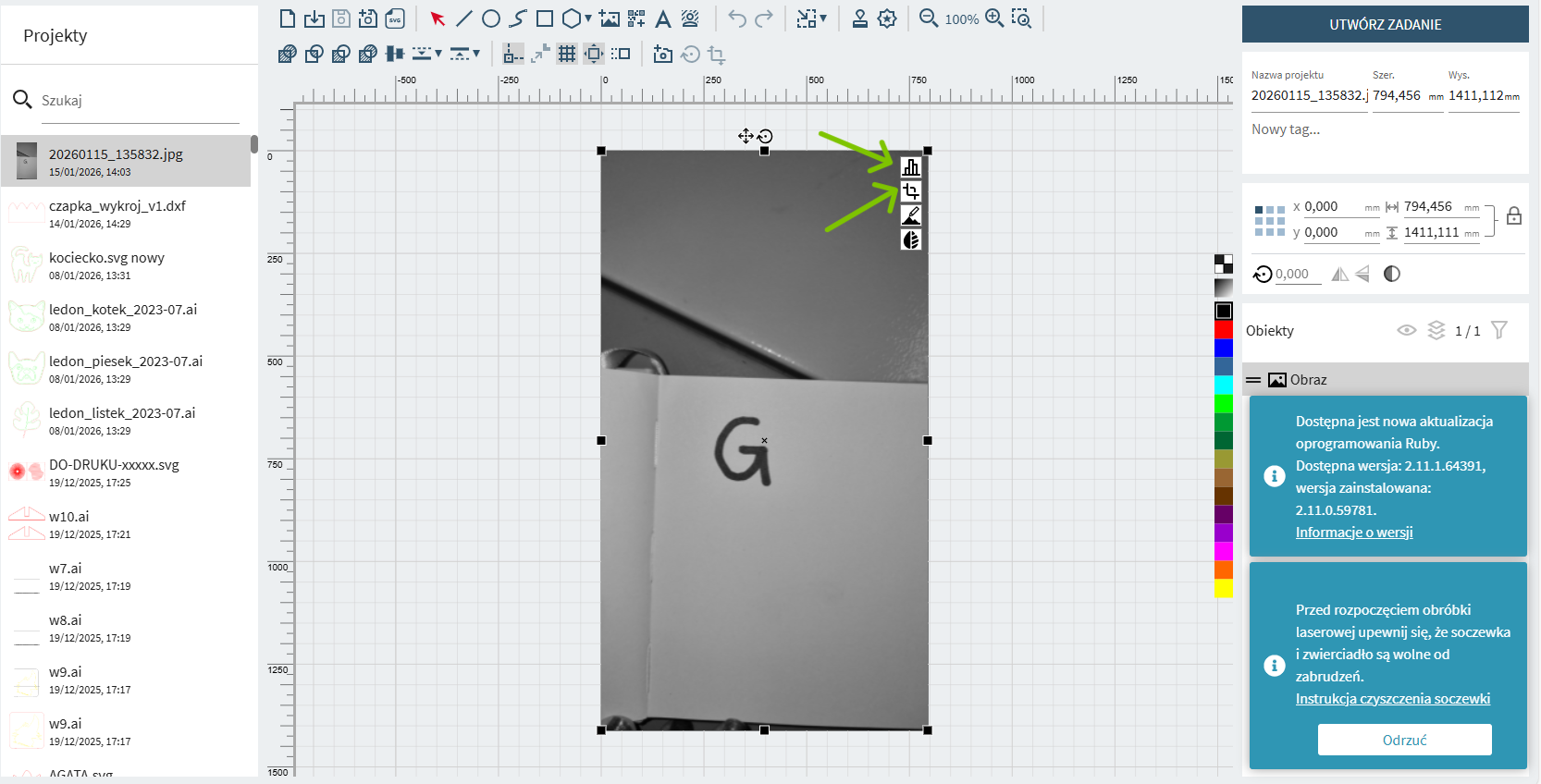Screen dimensions: 1541x784
Task: Click the zoom in magnifier icon
Action: pos(994,18)
